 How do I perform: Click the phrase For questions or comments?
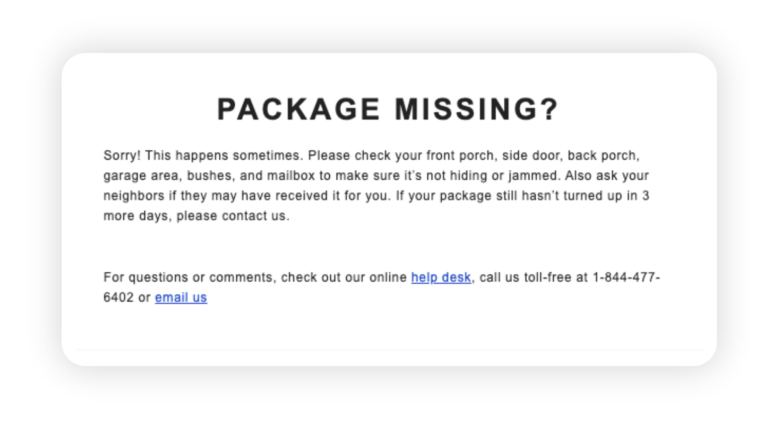pyautogui.click(x=190, y=277)
